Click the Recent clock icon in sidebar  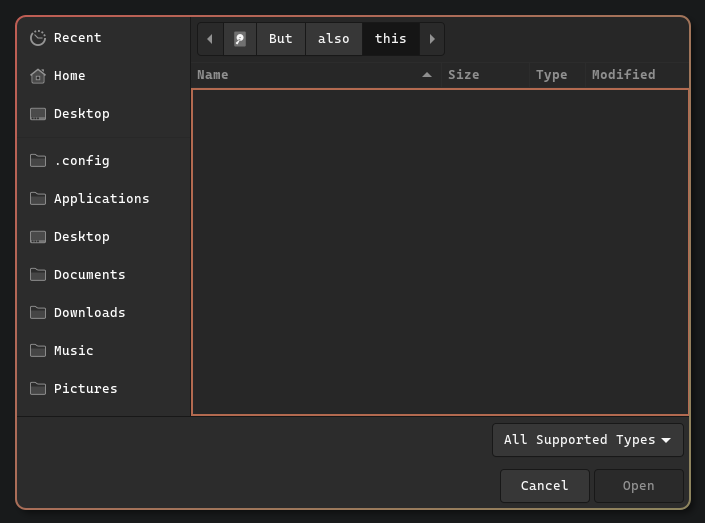coord(38,38)
